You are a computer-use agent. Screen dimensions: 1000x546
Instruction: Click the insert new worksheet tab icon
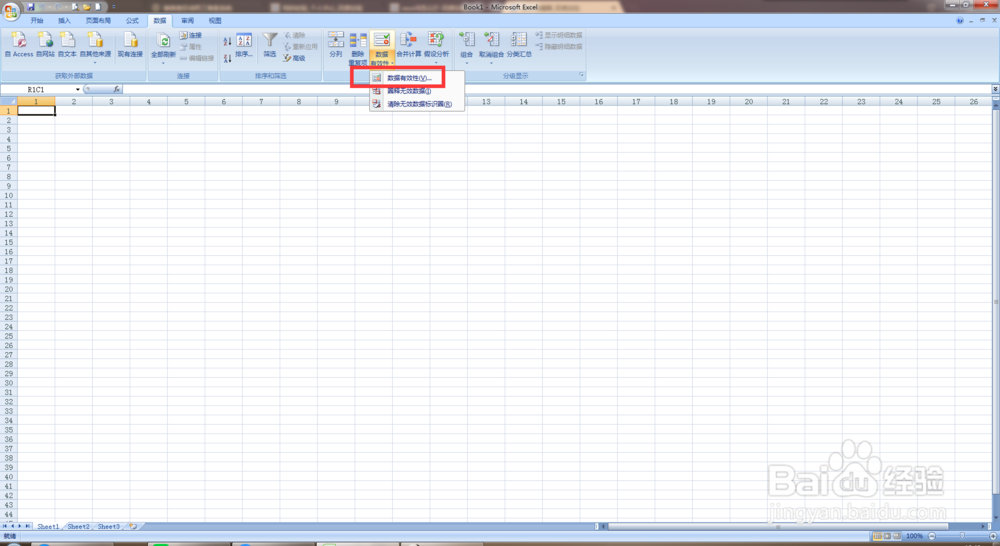(x=133, y=527)
